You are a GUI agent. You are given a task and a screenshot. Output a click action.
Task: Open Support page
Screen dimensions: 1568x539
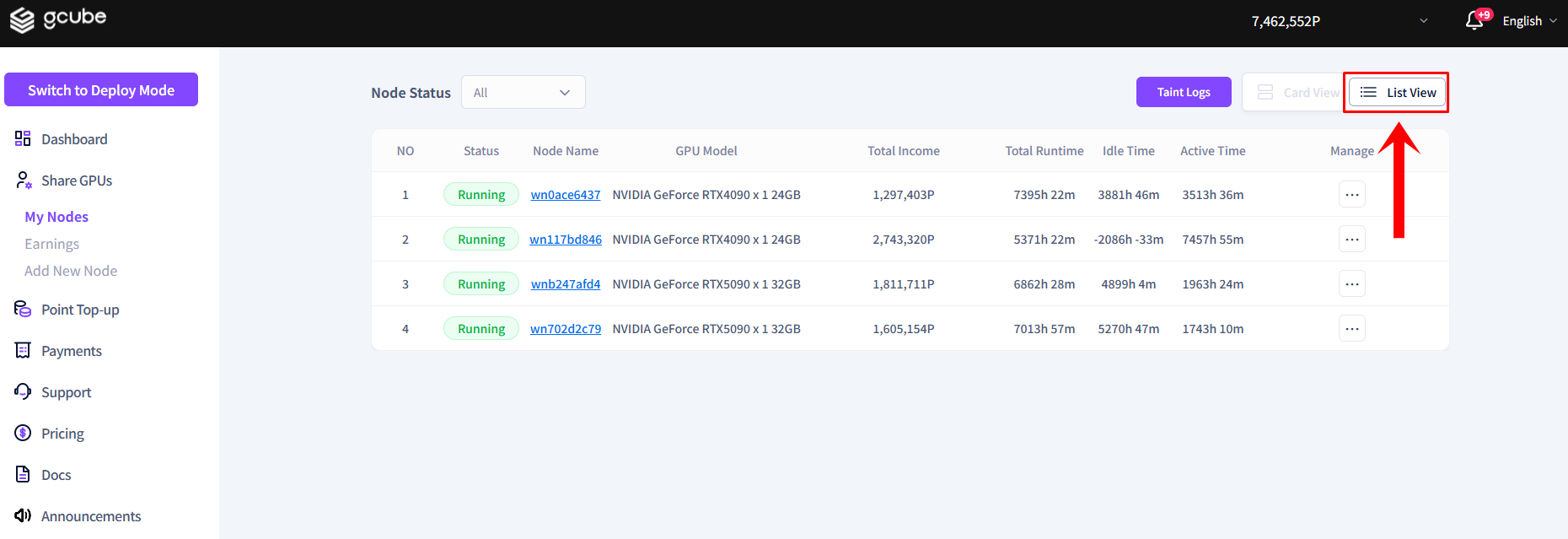[x=66, y=392]
